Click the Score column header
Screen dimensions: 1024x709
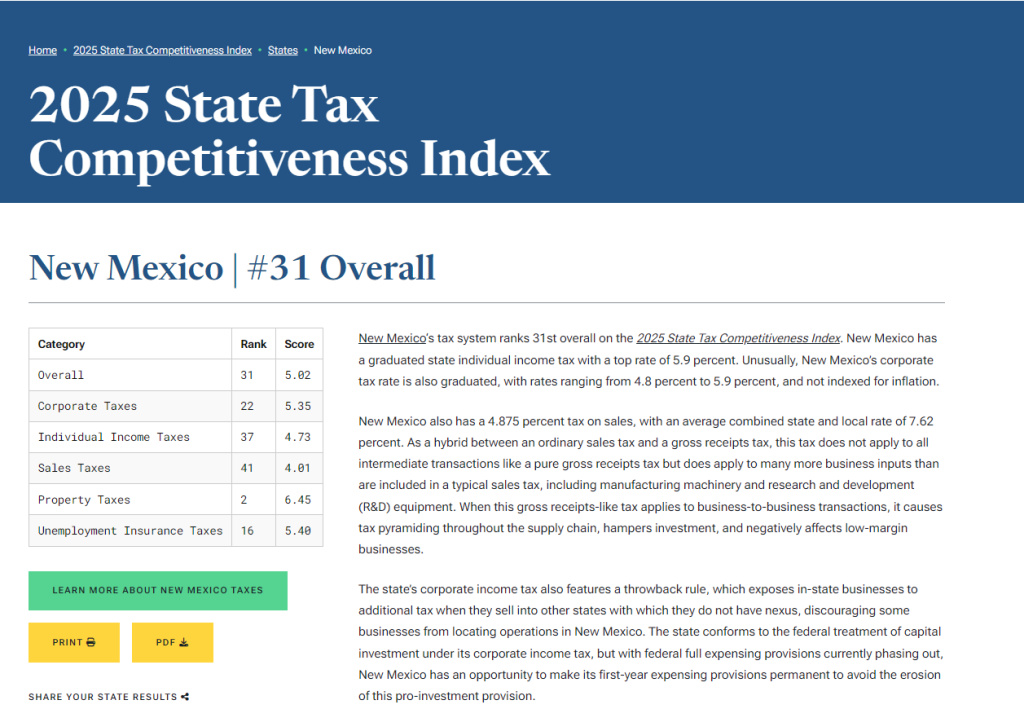299,344
